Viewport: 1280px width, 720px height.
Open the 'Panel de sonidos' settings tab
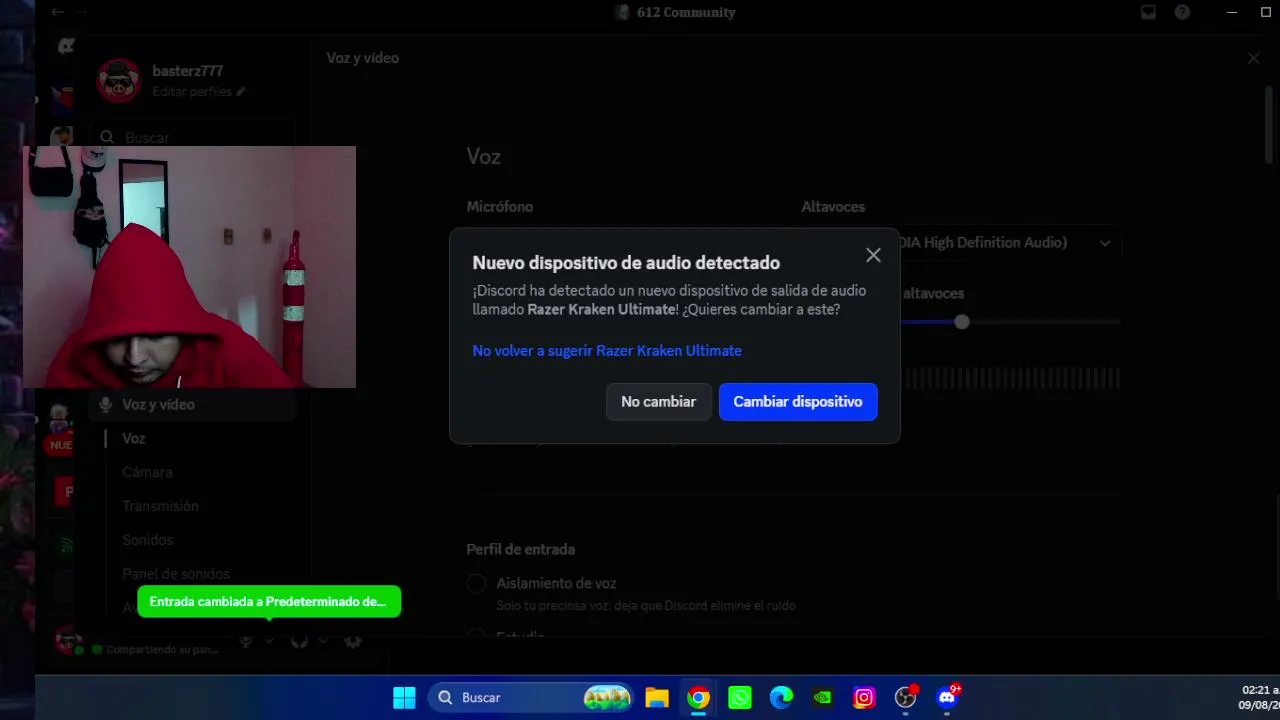pos(176,574)
